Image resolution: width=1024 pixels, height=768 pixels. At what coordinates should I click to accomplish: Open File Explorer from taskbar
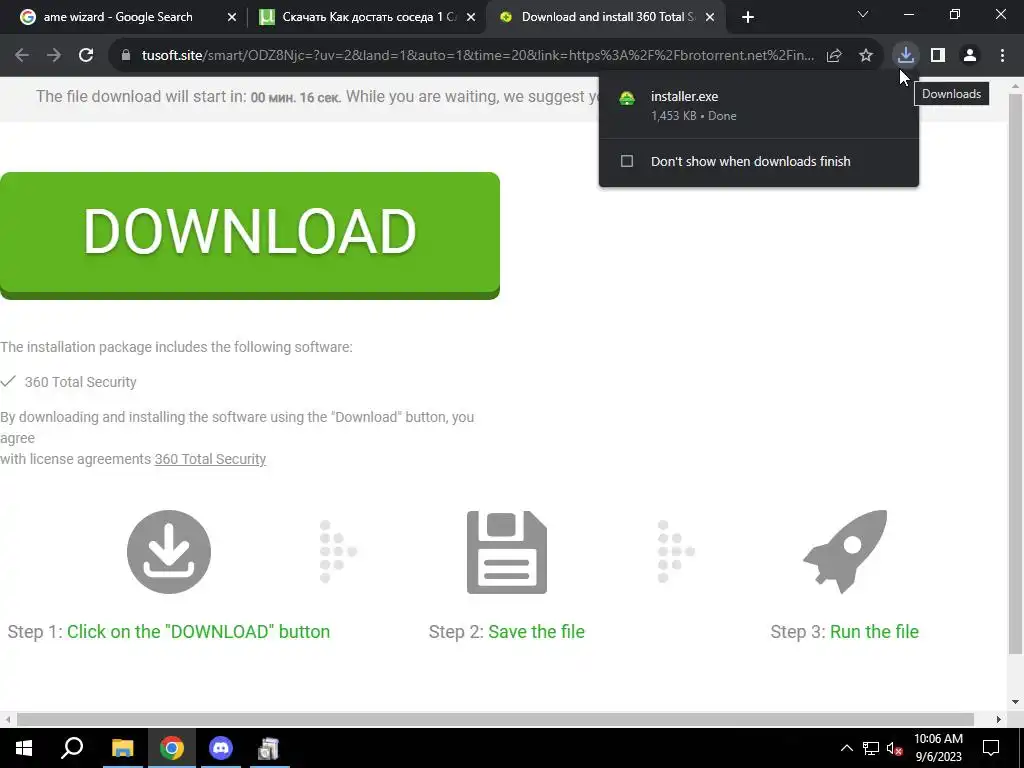pyautogui.click(x=122, y=748)
